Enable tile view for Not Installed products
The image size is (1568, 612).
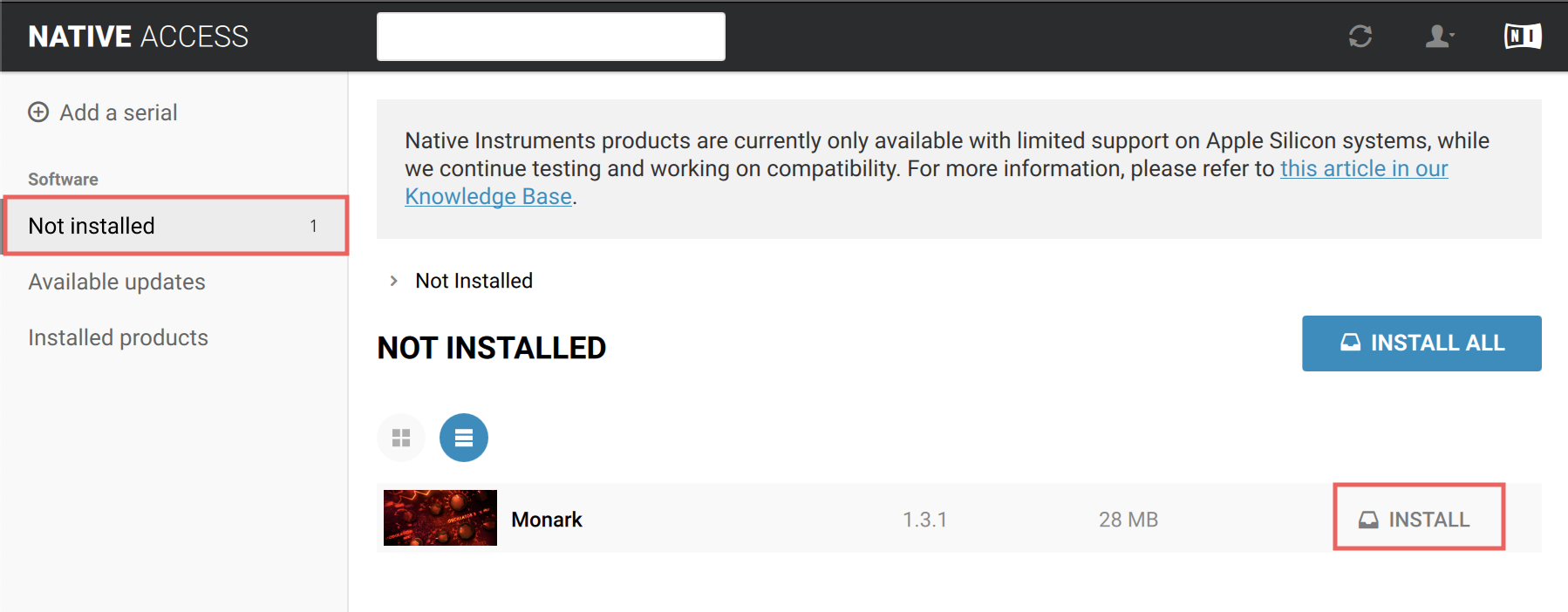click(401, 438)
